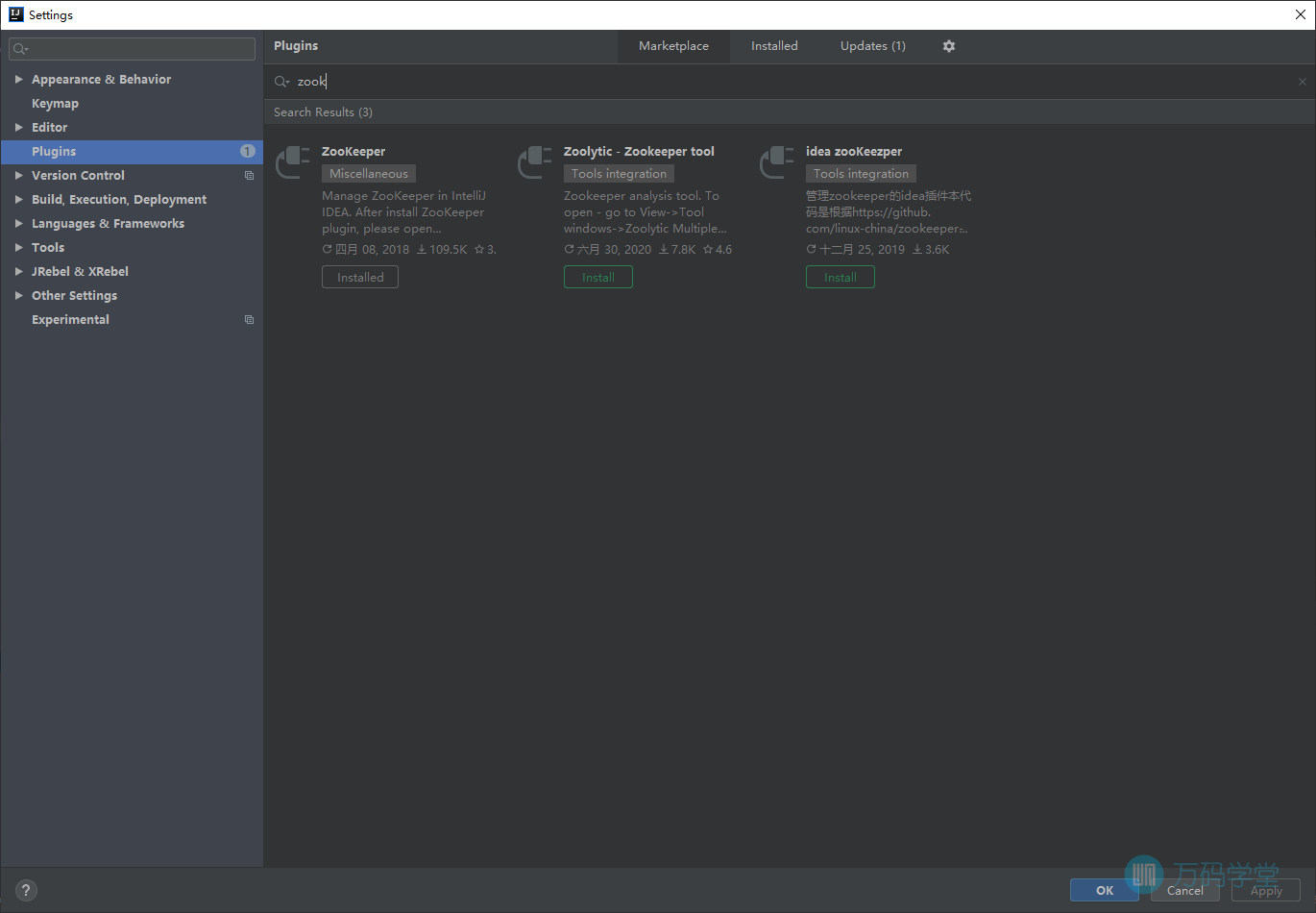Viewport: 1316px width, 913px height.
Task: Expand Build, Execution, Deployment
Action: tap(18, 199)
